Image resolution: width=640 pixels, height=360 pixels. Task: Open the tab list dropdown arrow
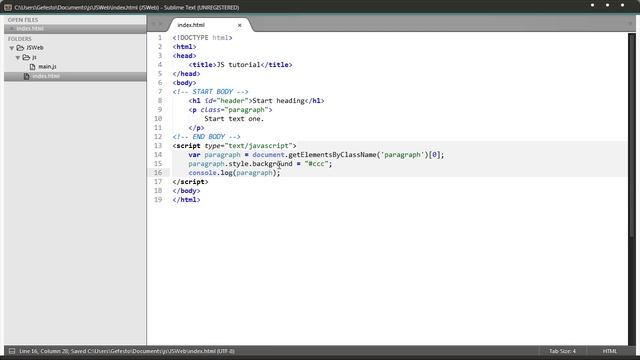(630, 24)
